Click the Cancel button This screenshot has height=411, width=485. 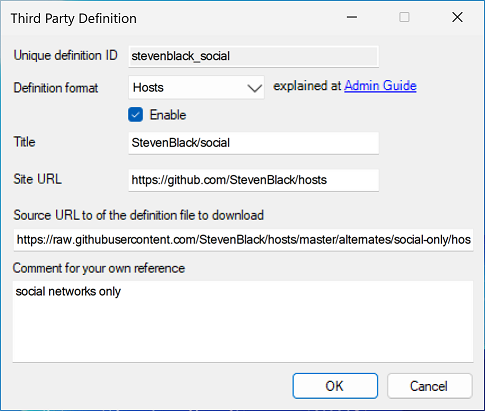click(x=429, y=386)
